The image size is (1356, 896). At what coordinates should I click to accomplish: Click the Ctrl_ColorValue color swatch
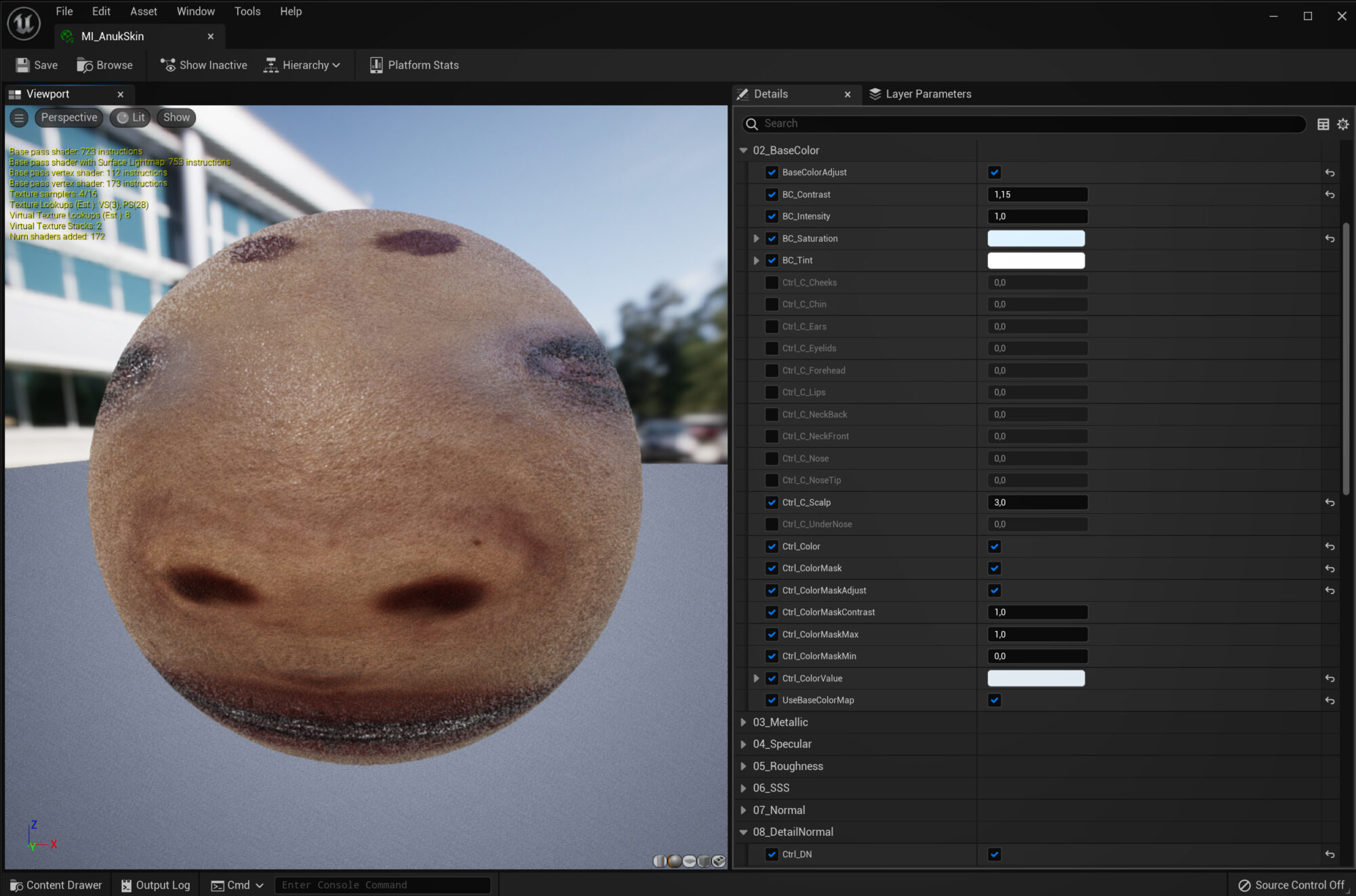coord(1035,678)
